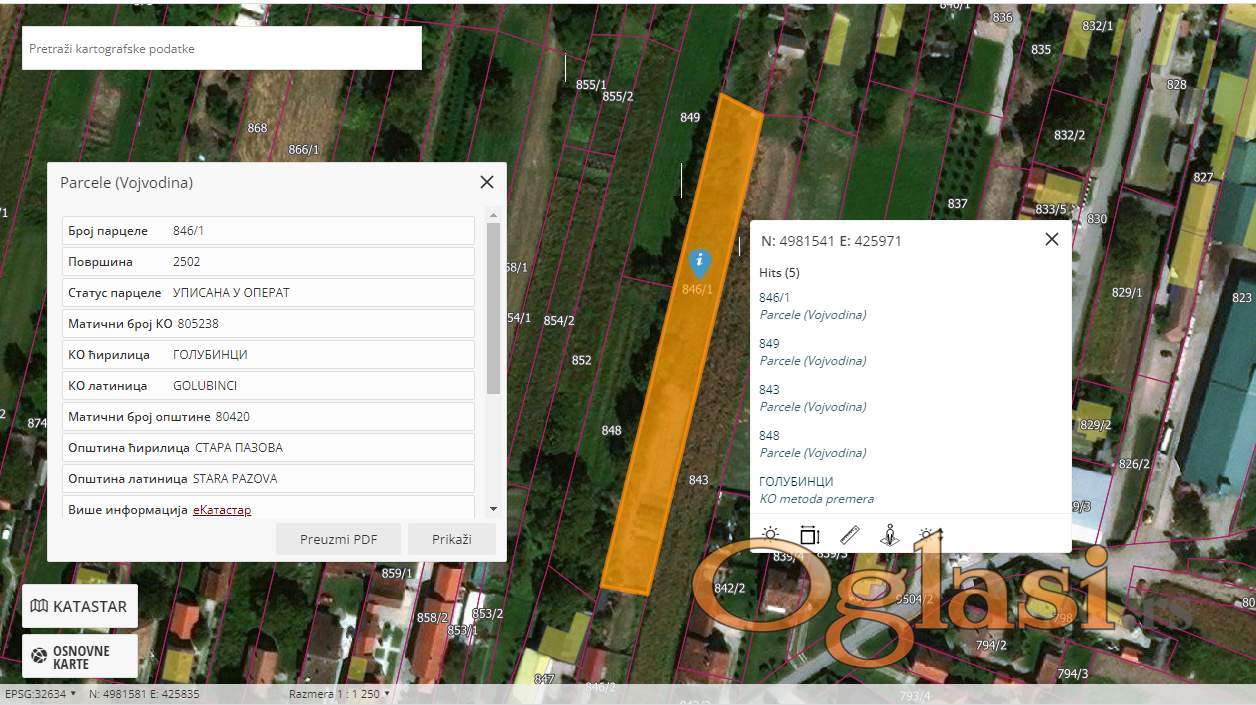This screenshot has width=1256, height=705.
Task: Activate the ruler measure tool
Action: (850, 534)
